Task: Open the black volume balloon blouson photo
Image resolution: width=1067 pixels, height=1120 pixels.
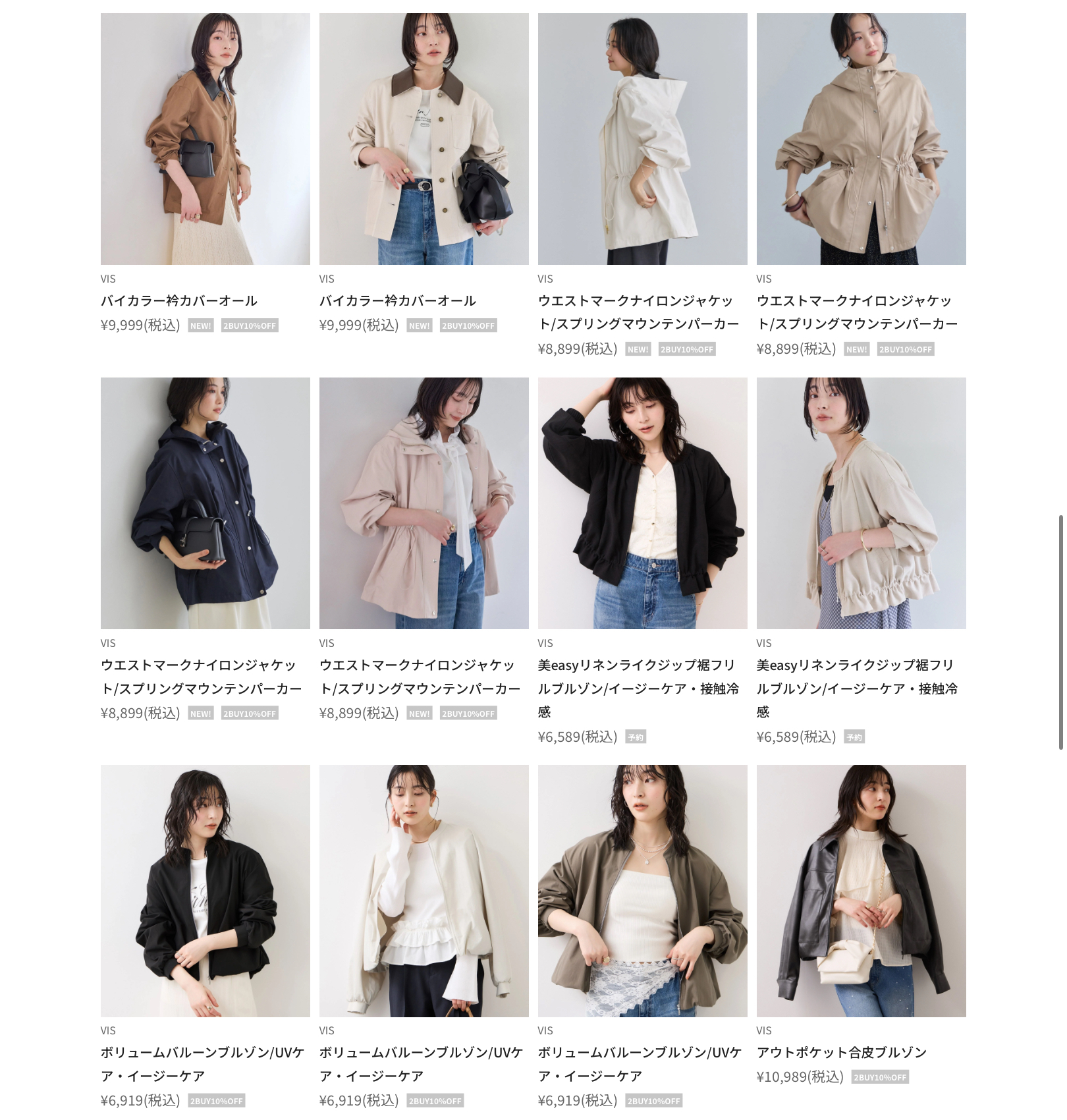Action: click(205, 891)
